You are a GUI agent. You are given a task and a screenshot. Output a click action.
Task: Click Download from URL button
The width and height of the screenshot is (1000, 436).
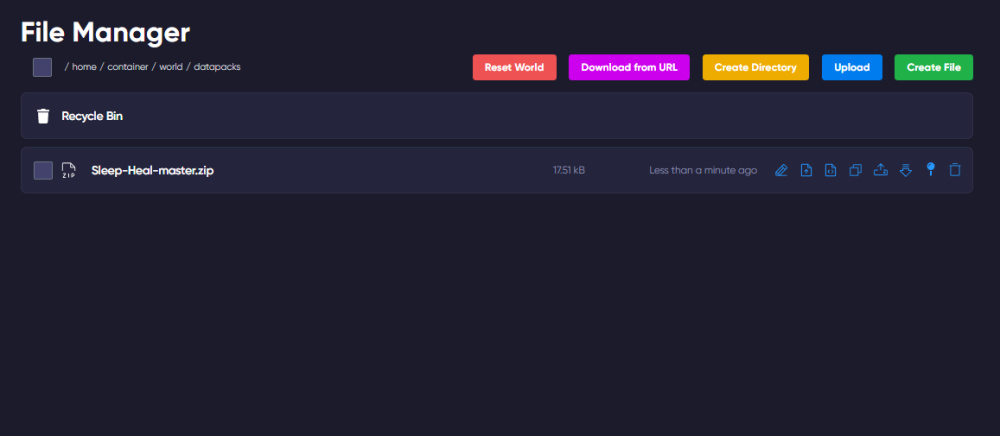pos(629,67)
